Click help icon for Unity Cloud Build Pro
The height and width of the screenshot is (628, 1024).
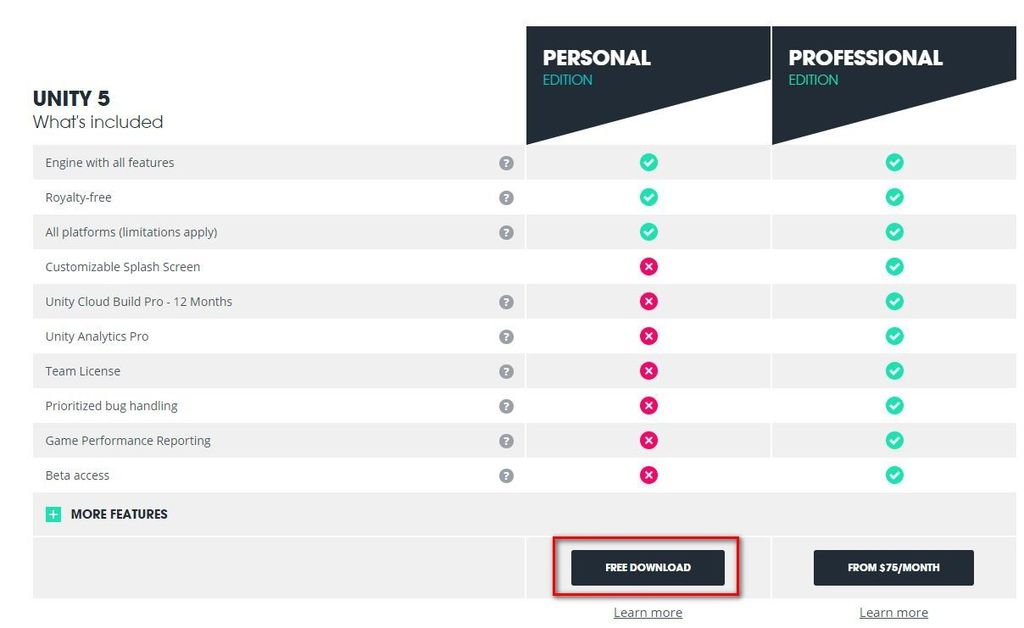(x=506, y=302)
